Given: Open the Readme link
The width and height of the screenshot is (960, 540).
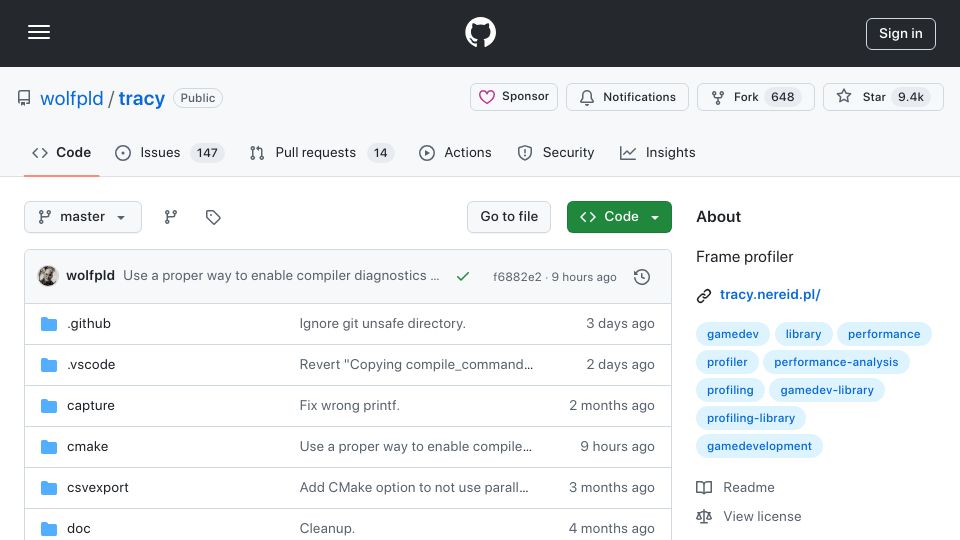Looking at the screenshot, I should [735, 487].
